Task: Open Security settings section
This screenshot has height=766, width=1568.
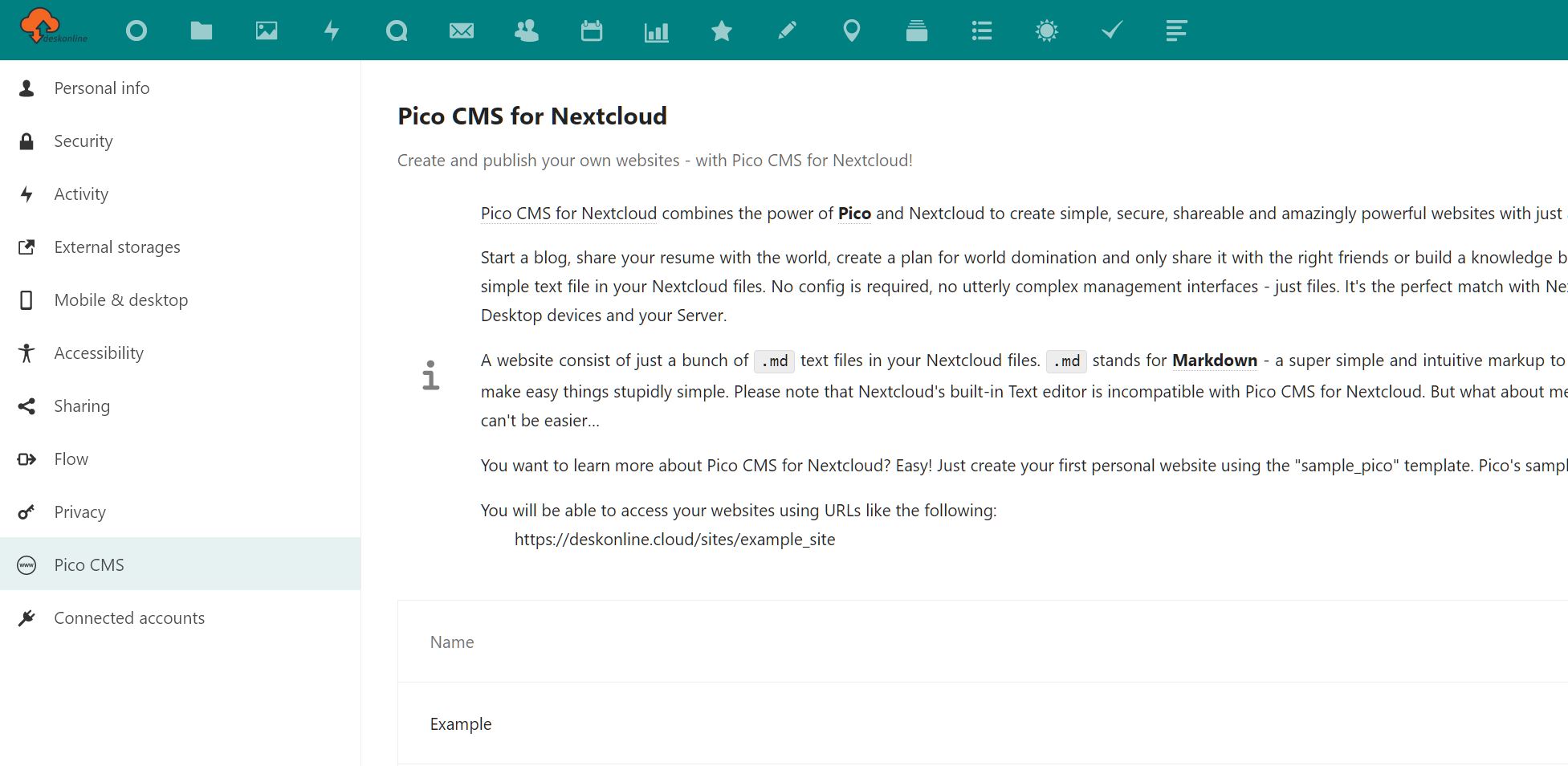Action: pos(181,141)
